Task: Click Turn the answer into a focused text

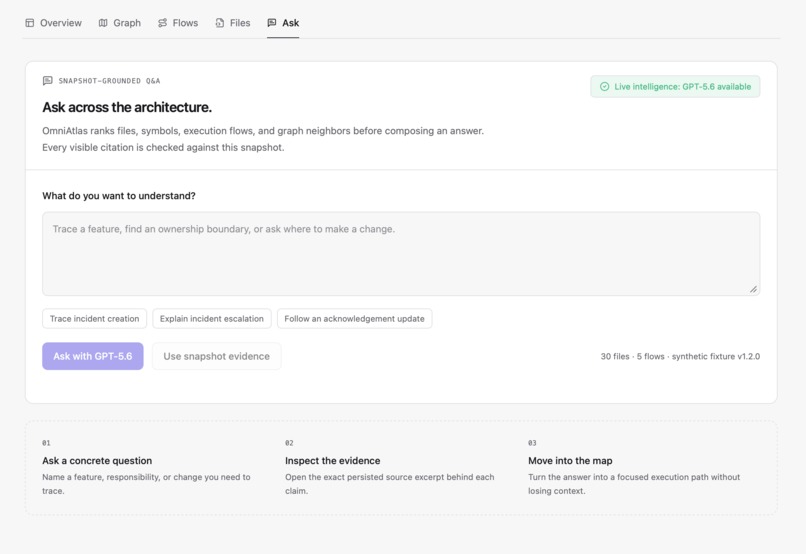Action: coord(634,484)
